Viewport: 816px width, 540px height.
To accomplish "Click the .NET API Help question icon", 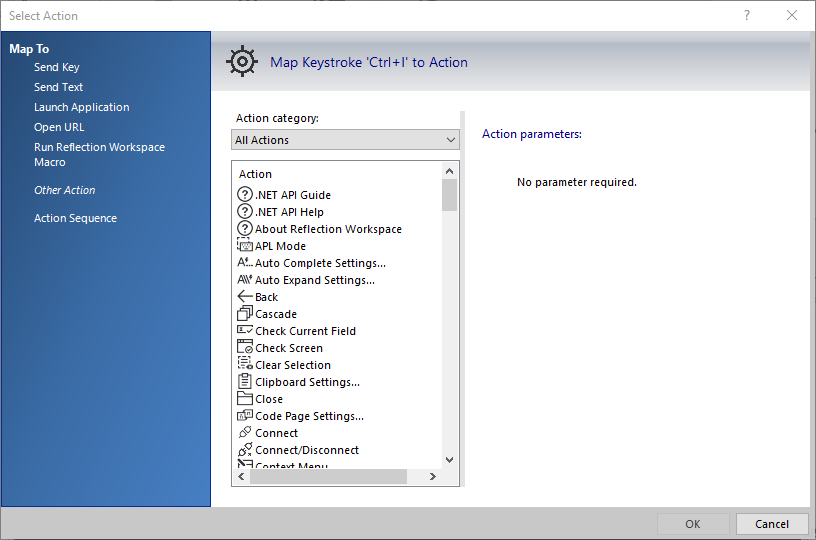I will point(245,212).
